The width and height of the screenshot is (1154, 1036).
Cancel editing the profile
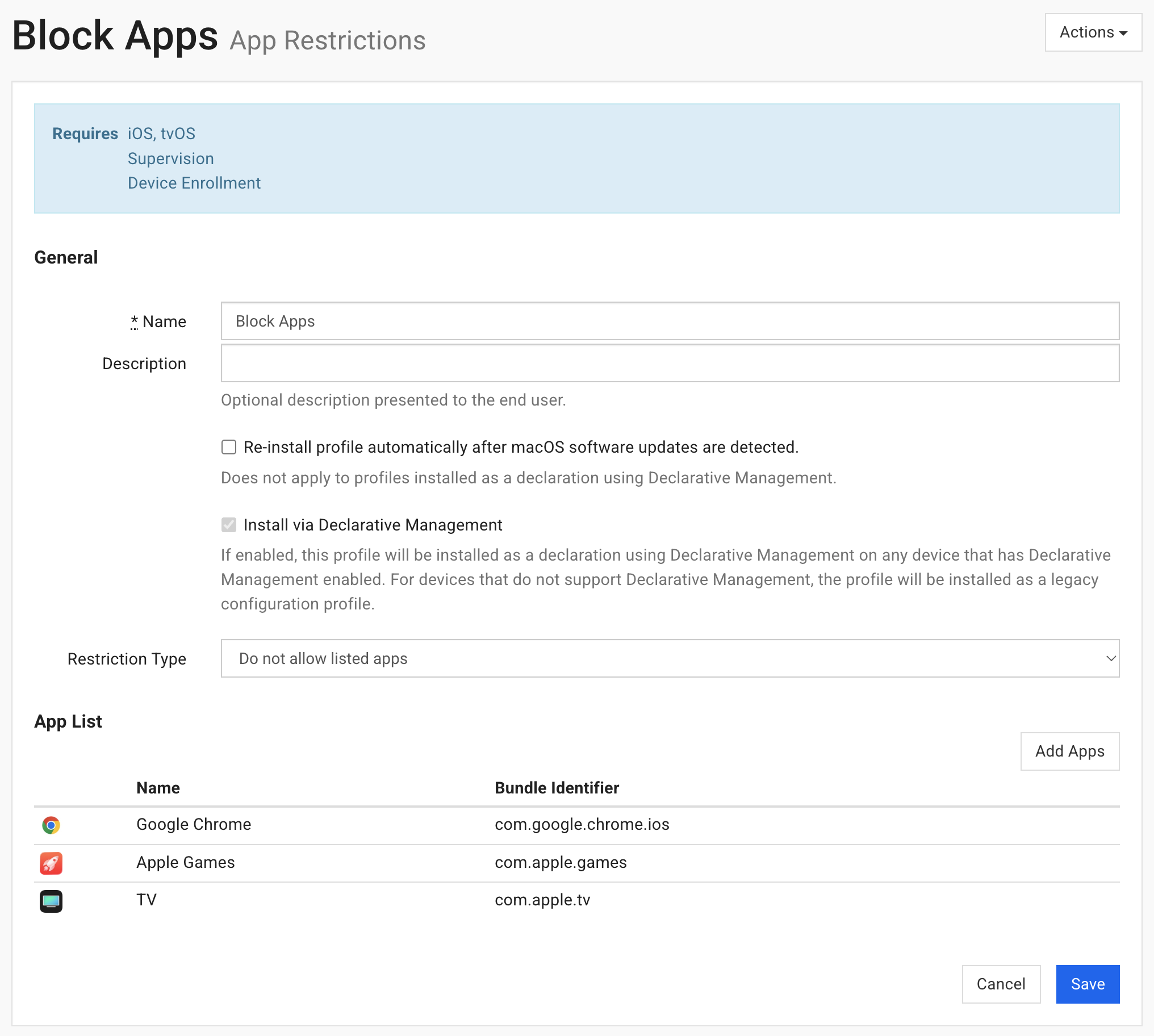[1001, 984]
